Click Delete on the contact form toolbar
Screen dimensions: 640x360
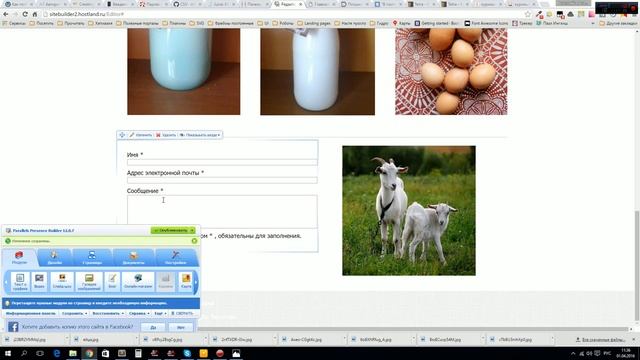[166, 135]
